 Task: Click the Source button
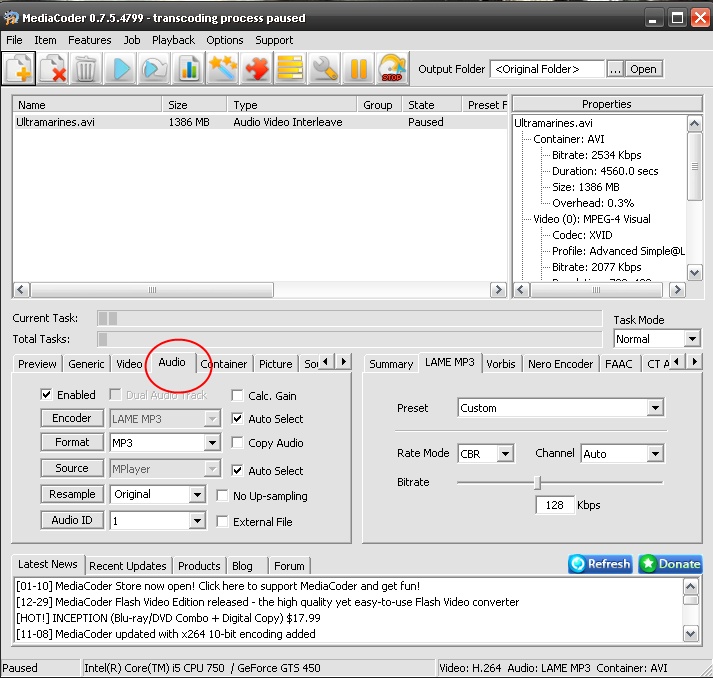(x=72, y=468)
